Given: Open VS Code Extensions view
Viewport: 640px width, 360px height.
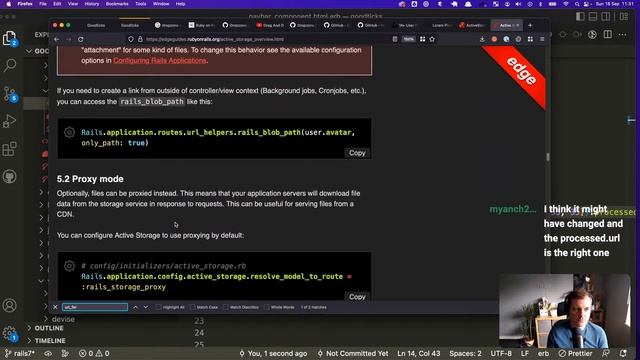Looking at the screenshot, I should [x=9, y=149].
